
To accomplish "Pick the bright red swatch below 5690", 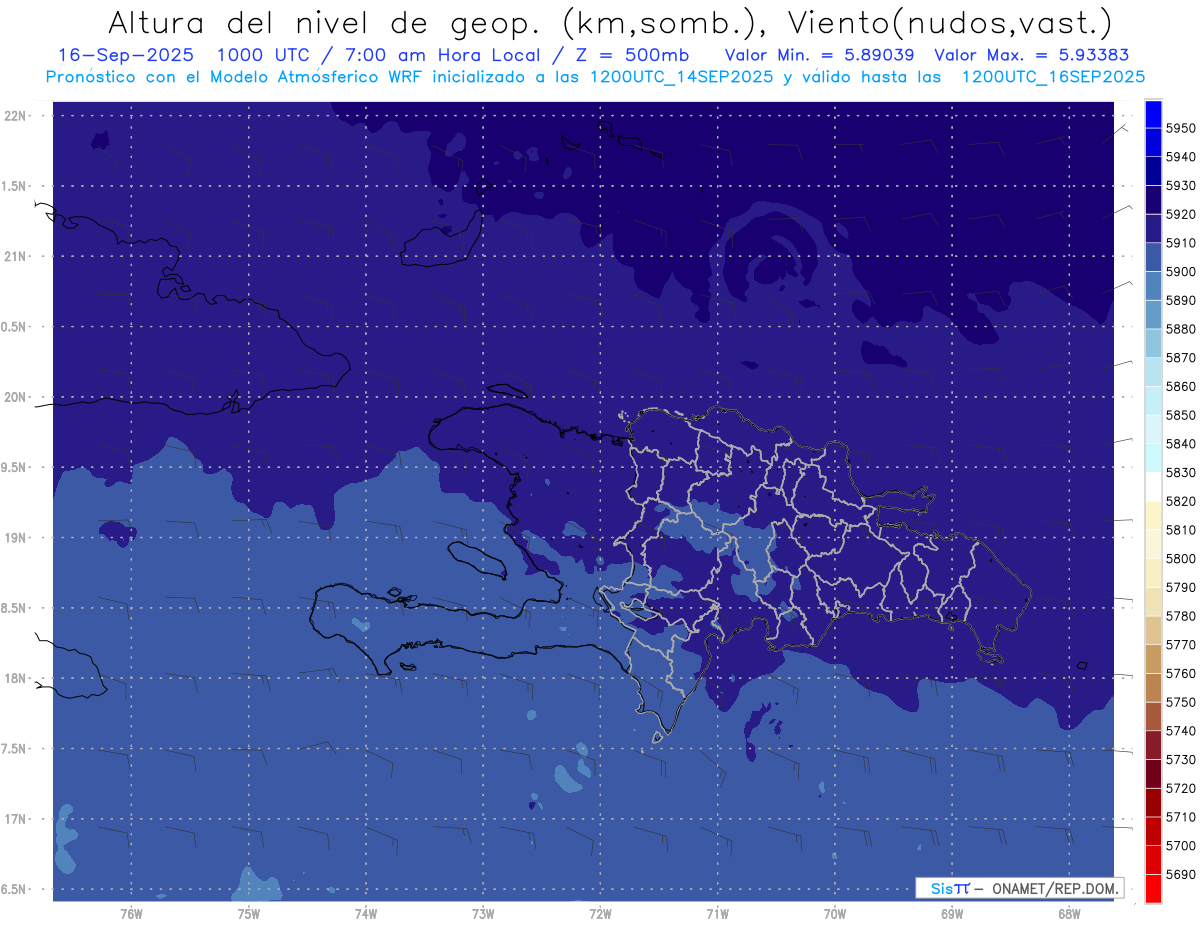I will click(x=1153, y=888).
